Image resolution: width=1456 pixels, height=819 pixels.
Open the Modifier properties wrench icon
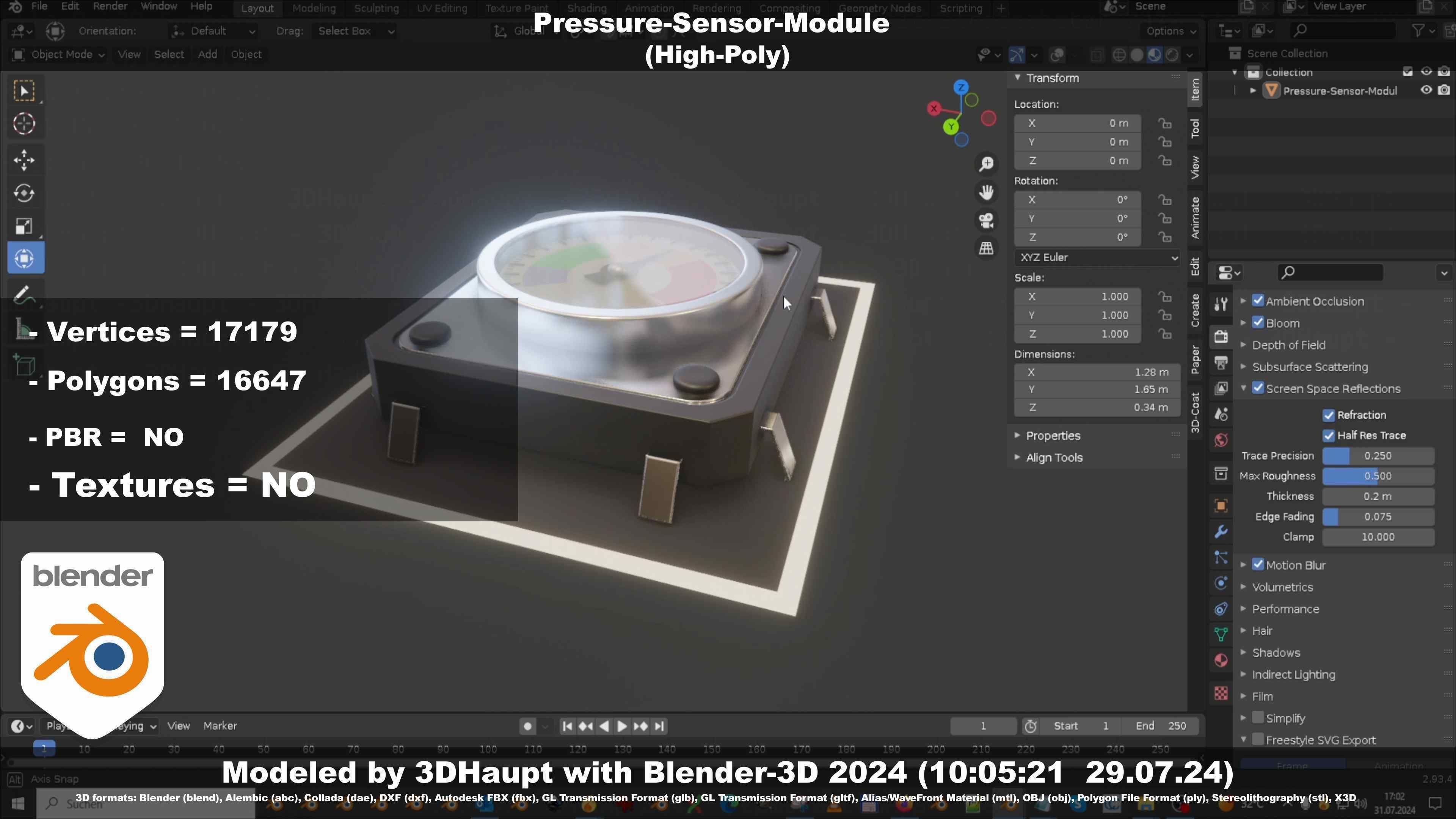point(1221,532)
